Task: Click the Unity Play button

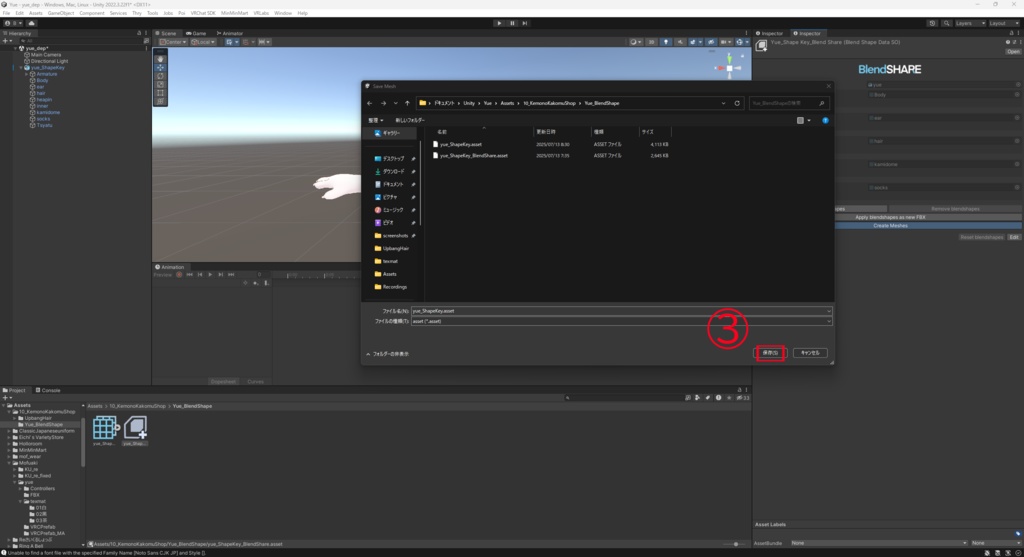Action: 500,23
